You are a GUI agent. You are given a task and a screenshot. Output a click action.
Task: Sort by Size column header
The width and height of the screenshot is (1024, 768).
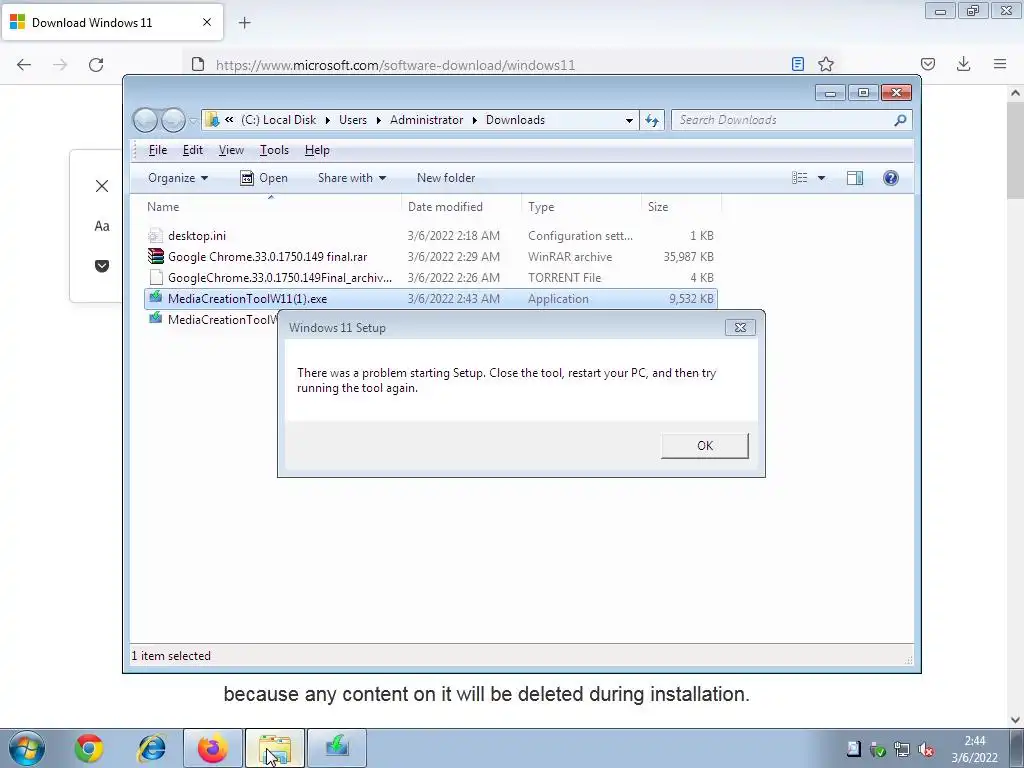click(x=681, y=207)
